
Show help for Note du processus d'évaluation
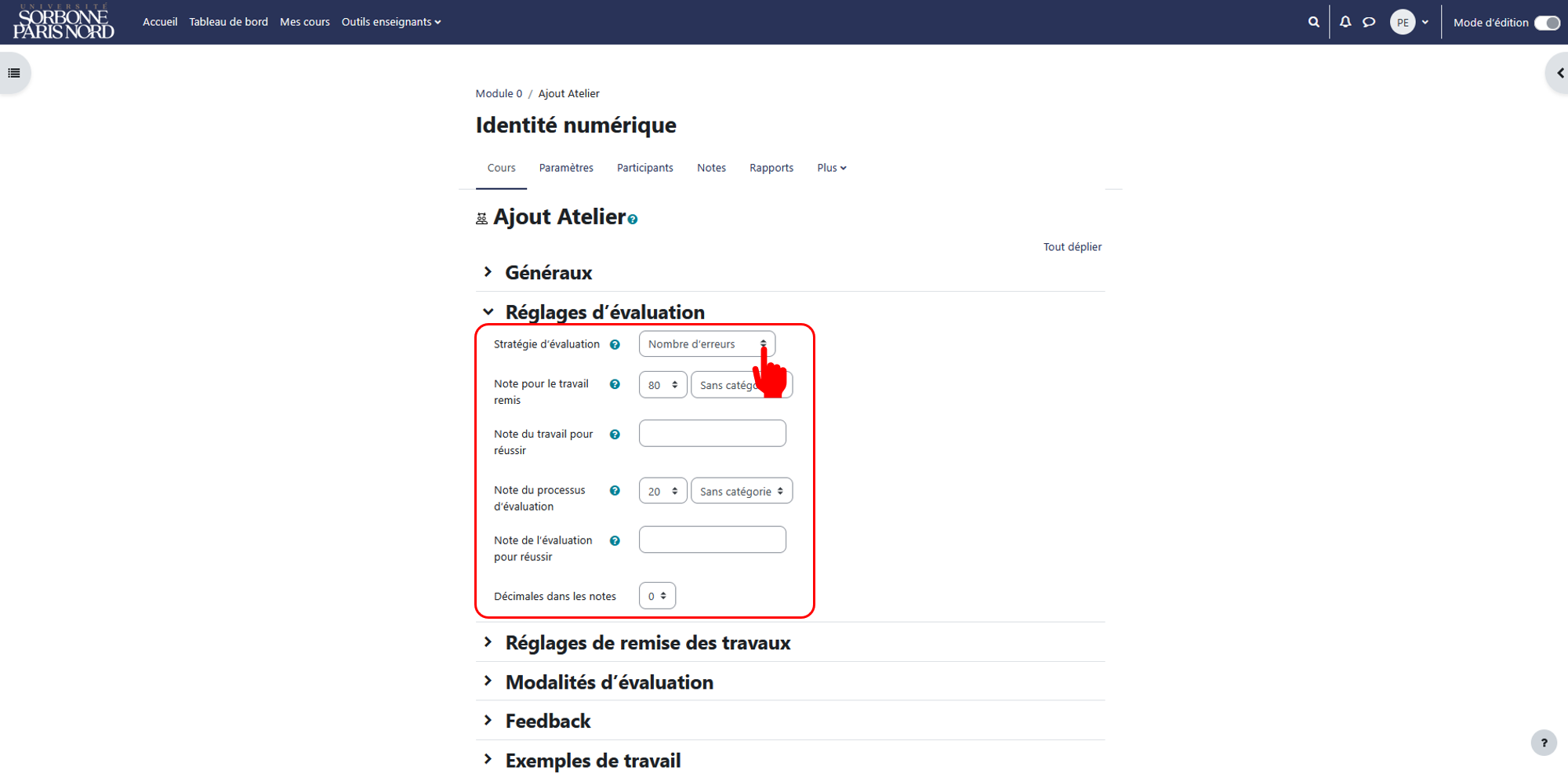pos(615,490)
